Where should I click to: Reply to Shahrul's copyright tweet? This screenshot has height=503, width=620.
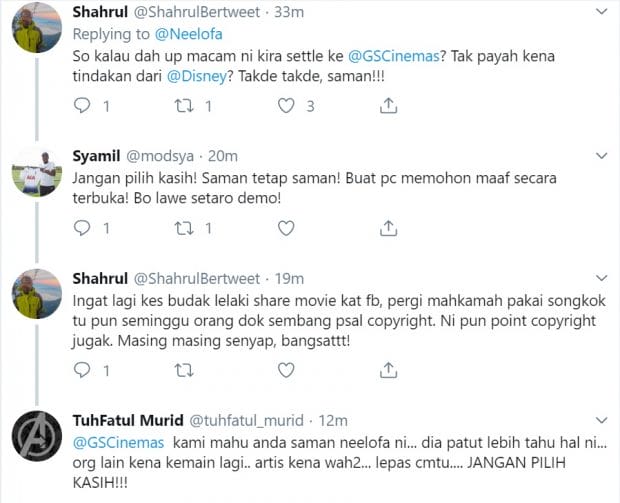[x=84, y=370]
